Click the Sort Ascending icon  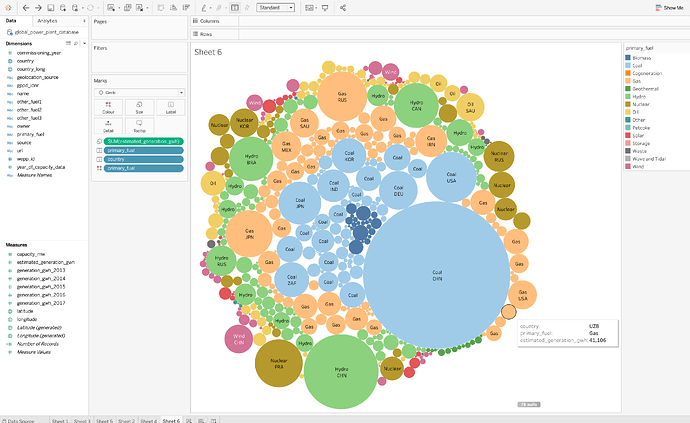click(173, 7)
